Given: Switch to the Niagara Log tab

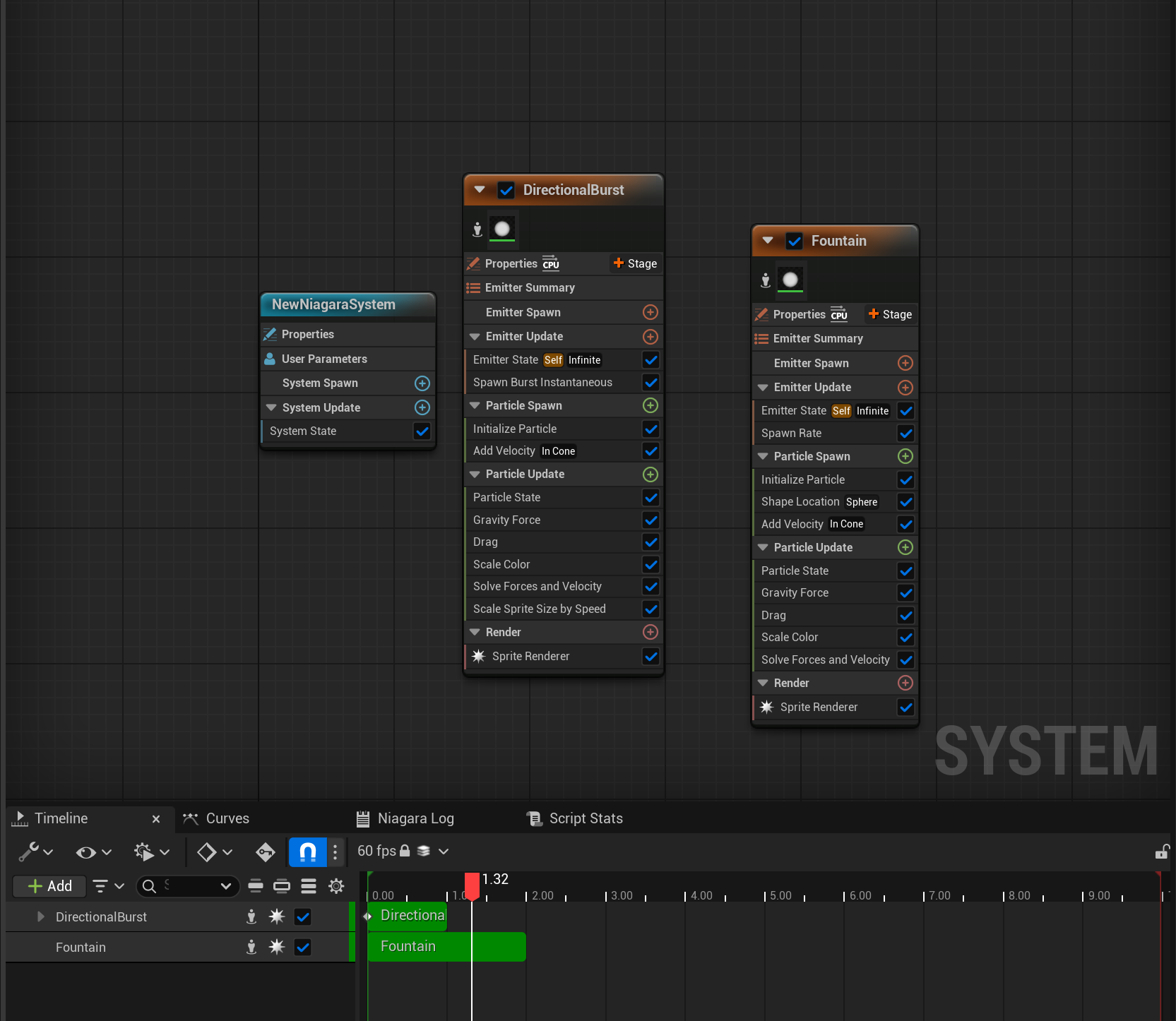Looking at the screenshot, I should (405, 818).
